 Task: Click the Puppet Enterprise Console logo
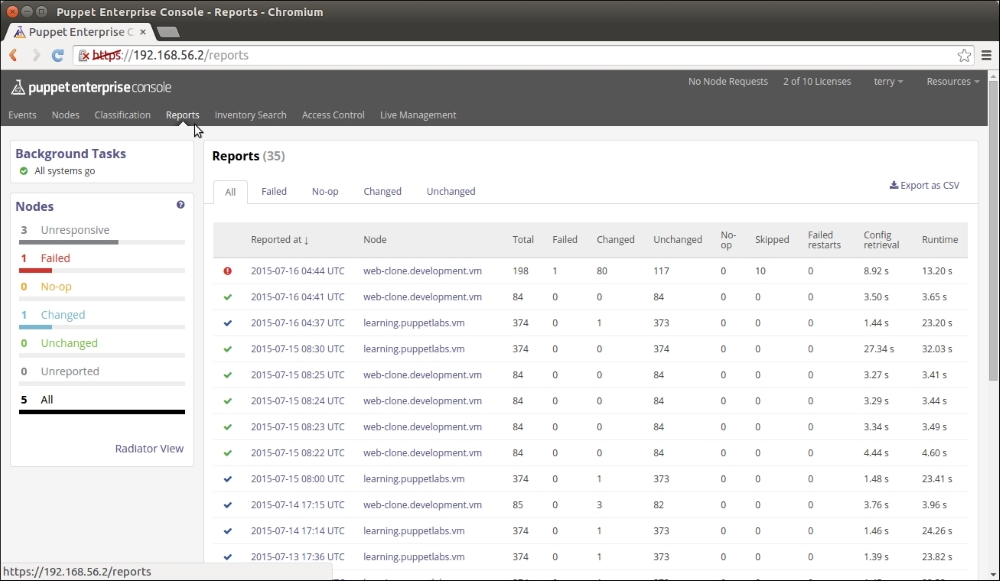pyautogui.click(x=92, y=87)
